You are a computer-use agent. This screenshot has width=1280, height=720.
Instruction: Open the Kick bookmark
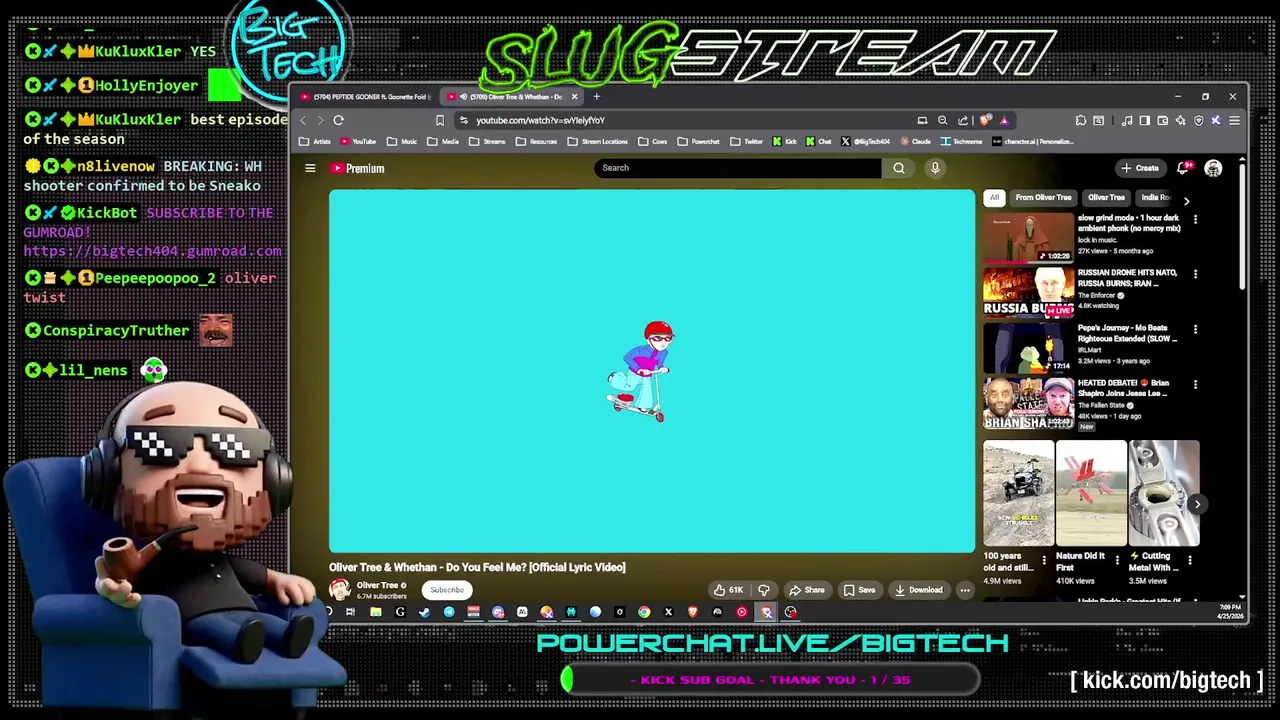(784, 142)
